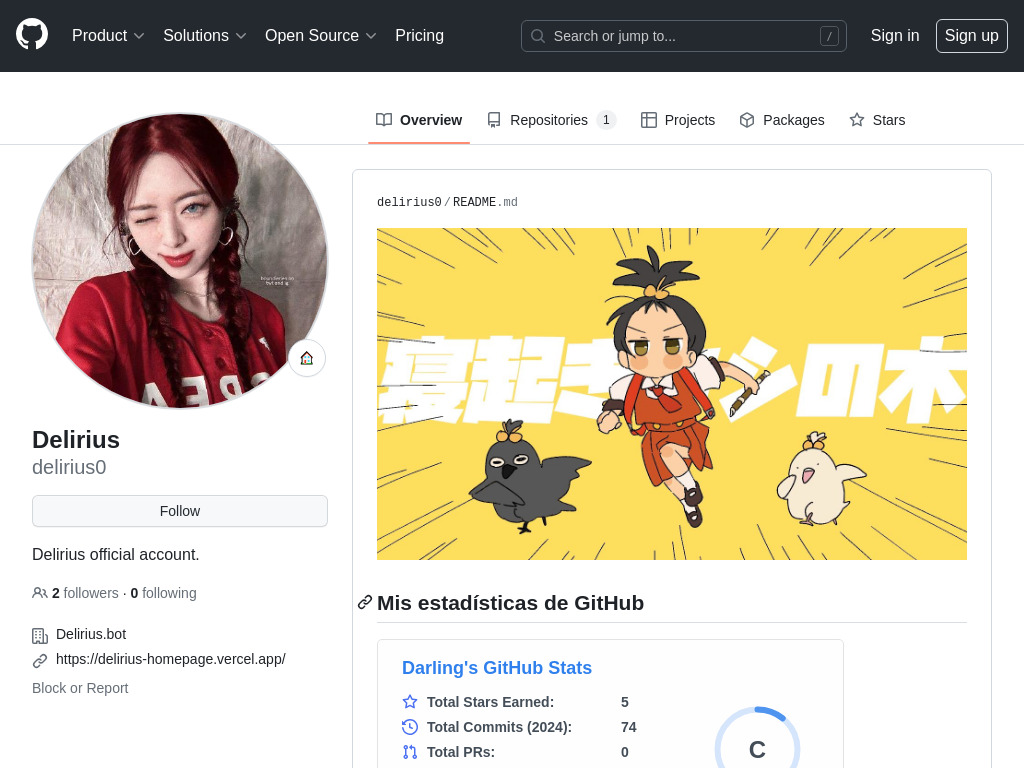1024x768 pixels.
Task: Open the Packages tab
Action: (782, 120)
